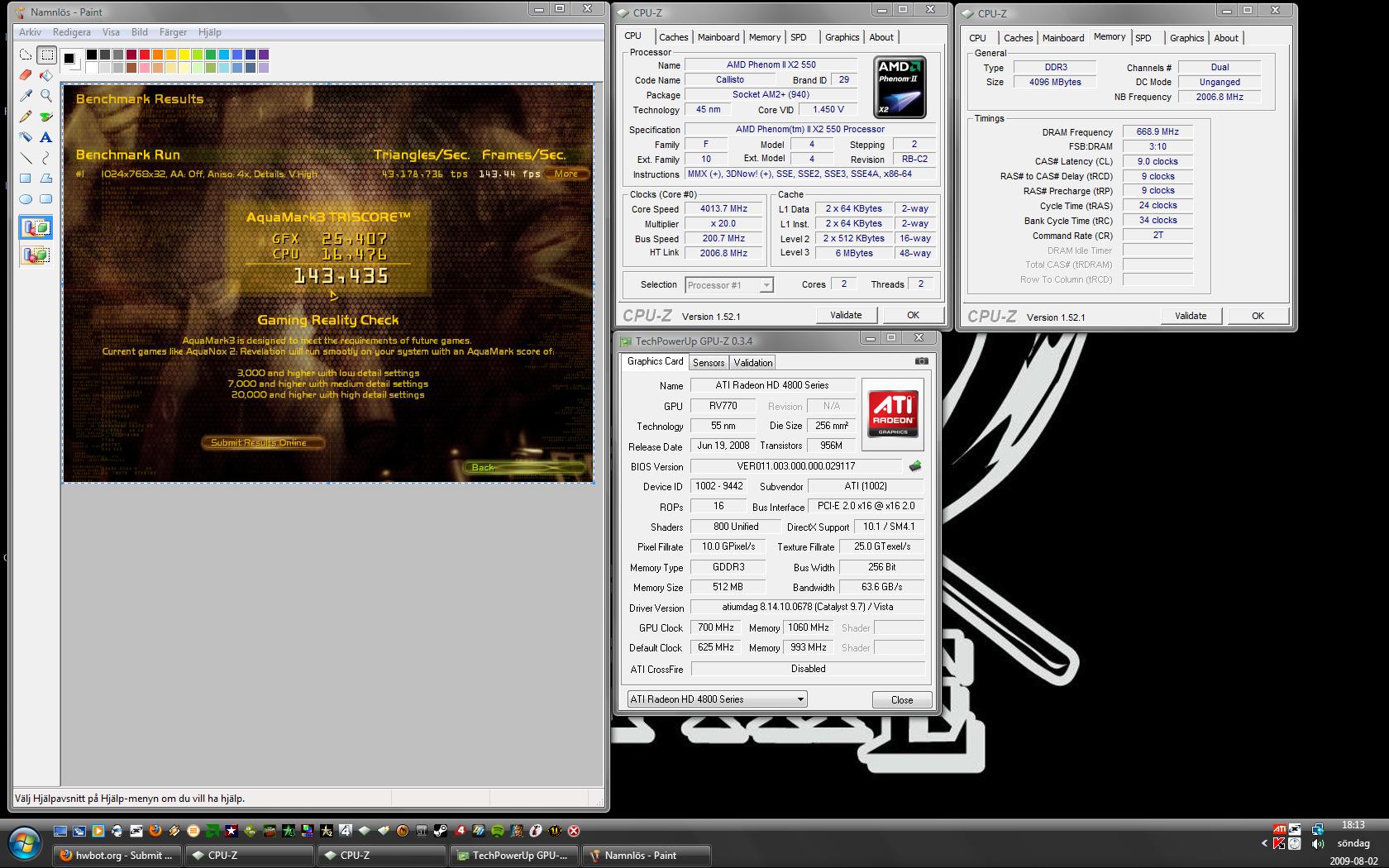The height and width of the screenshot is (868, 1389).
Task: Open the Processor #1 selection dropdown
Action: (728, 285)
